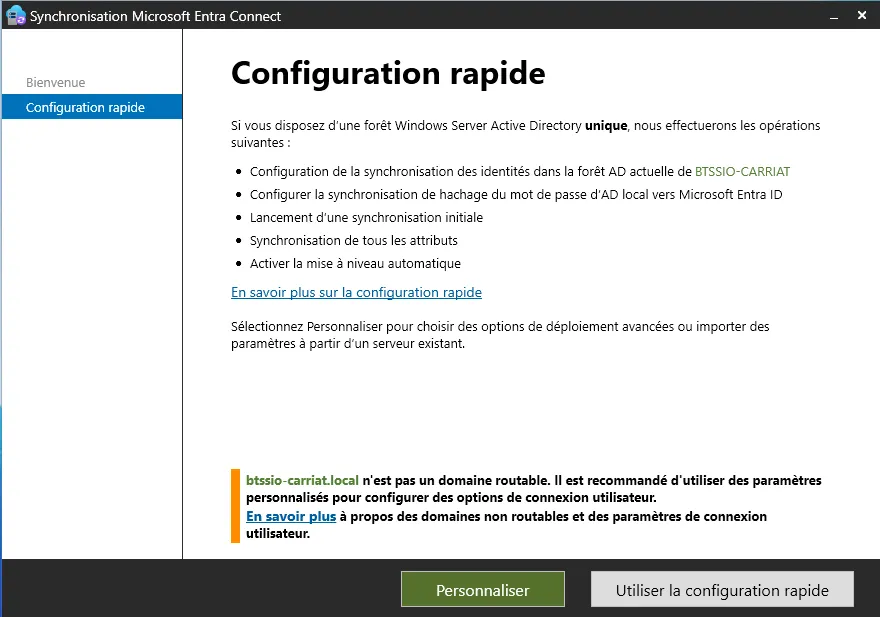This screenshot has width=880, height=617.
Task: Close the Synchronisation Microsoft Entra Connect window
Action: [x=862, y=16]
